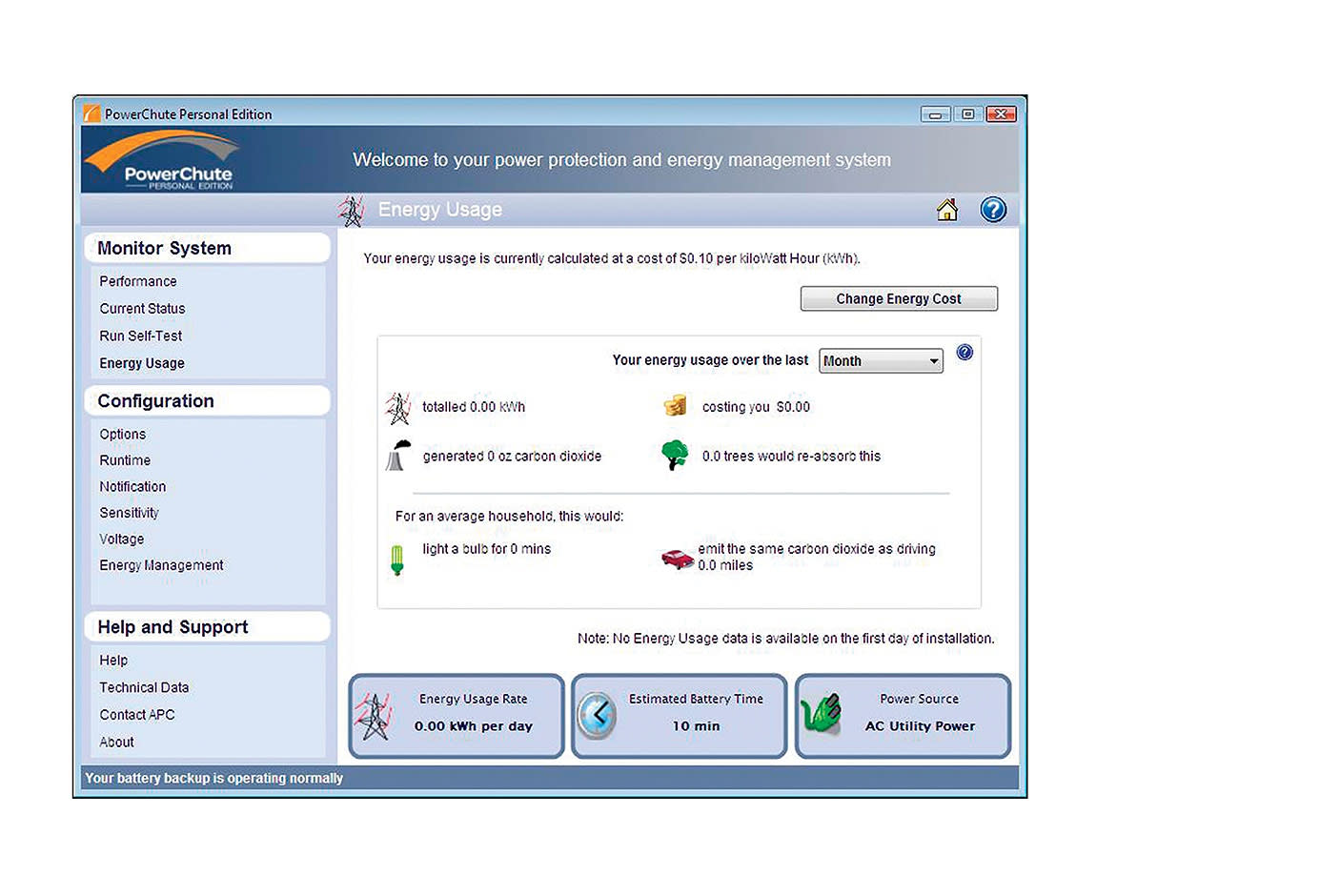Open the Contact APC link
This screenshot has height=896, width=1340.
coord(136,714)
